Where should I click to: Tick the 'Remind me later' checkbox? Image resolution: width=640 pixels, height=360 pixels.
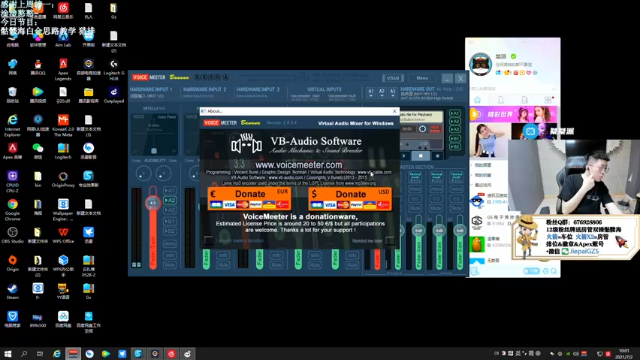[390, 240]
